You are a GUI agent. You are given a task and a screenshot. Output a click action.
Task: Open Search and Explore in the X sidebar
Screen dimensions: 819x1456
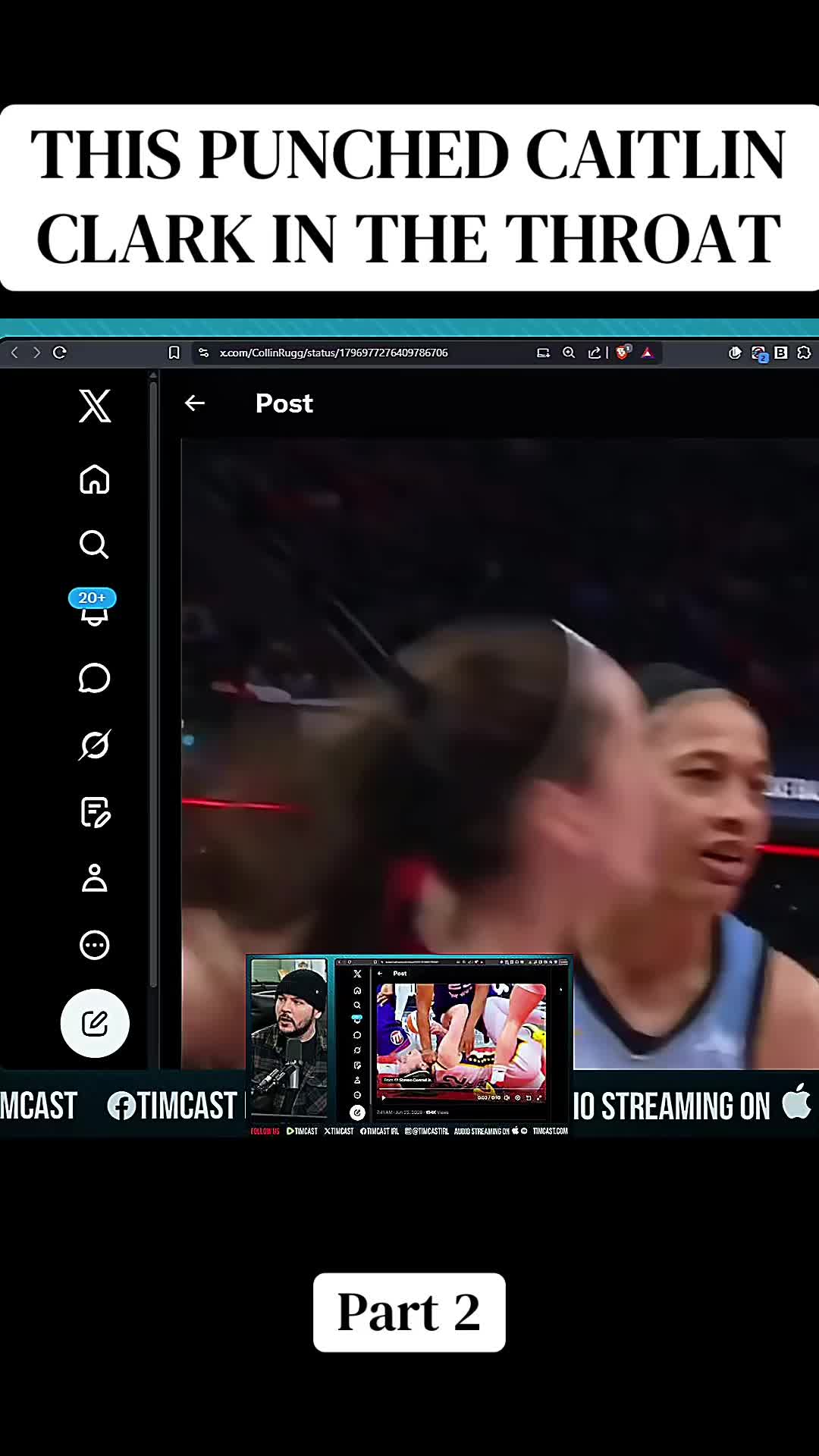(x=95, y=544)
